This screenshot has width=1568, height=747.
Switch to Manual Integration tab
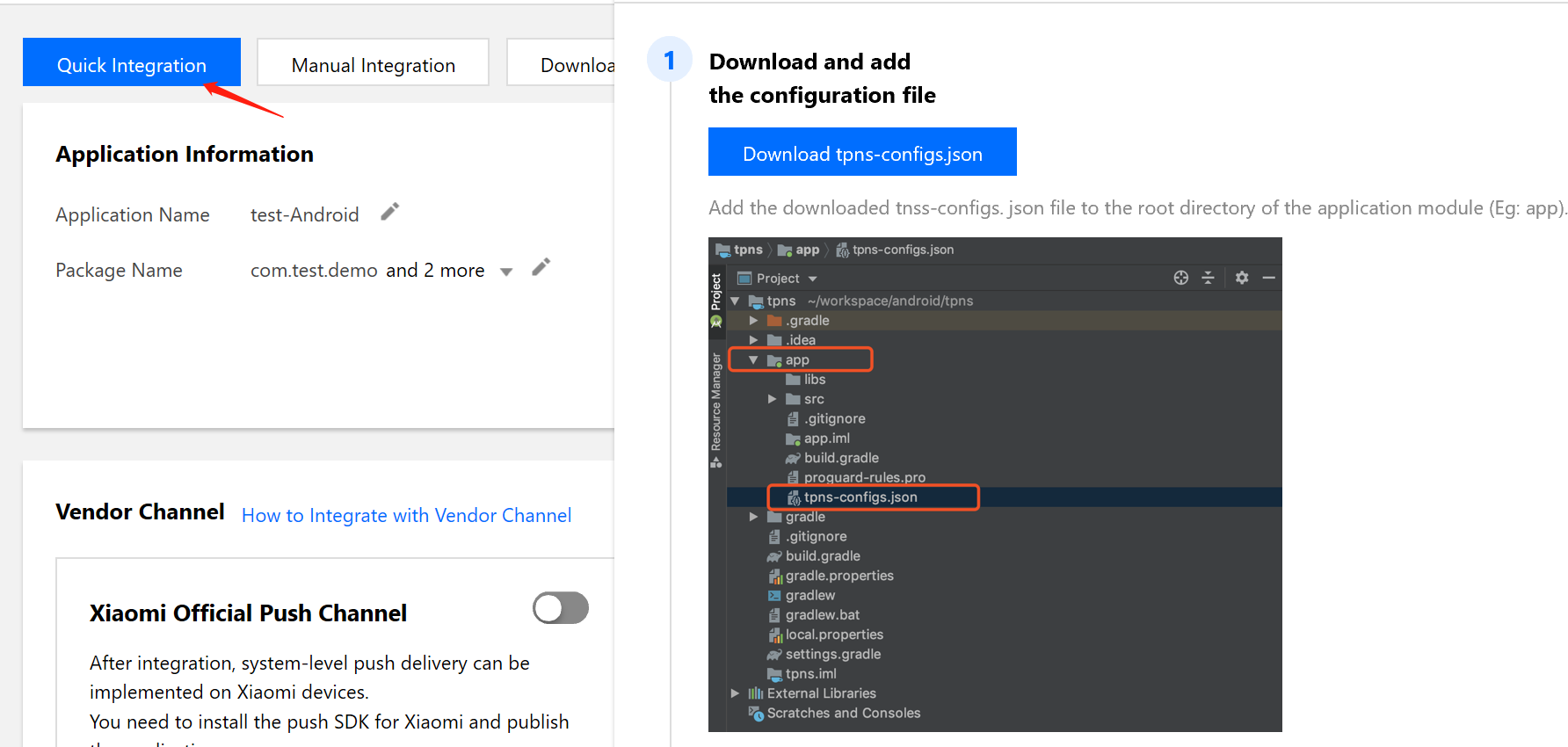click(x=373, y=65)
